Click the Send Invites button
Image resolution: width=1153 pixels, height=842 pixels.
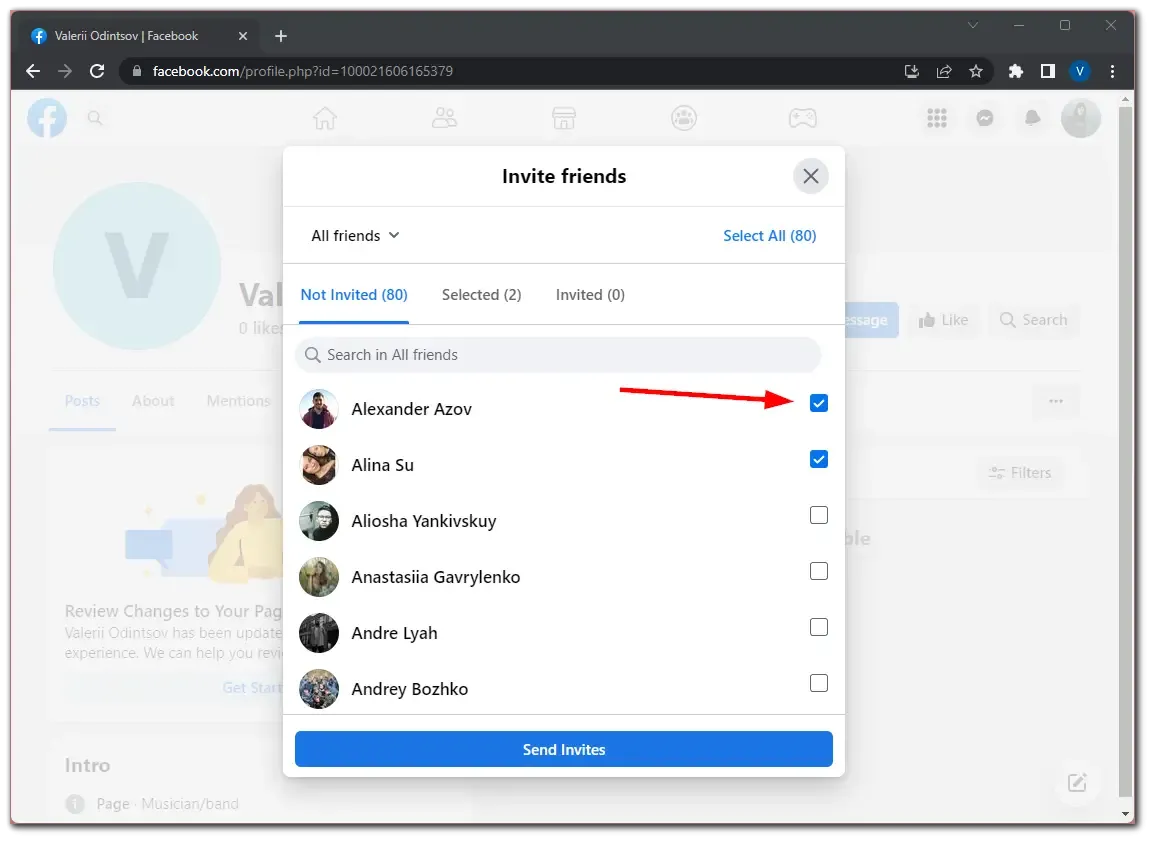coord(563,749)
